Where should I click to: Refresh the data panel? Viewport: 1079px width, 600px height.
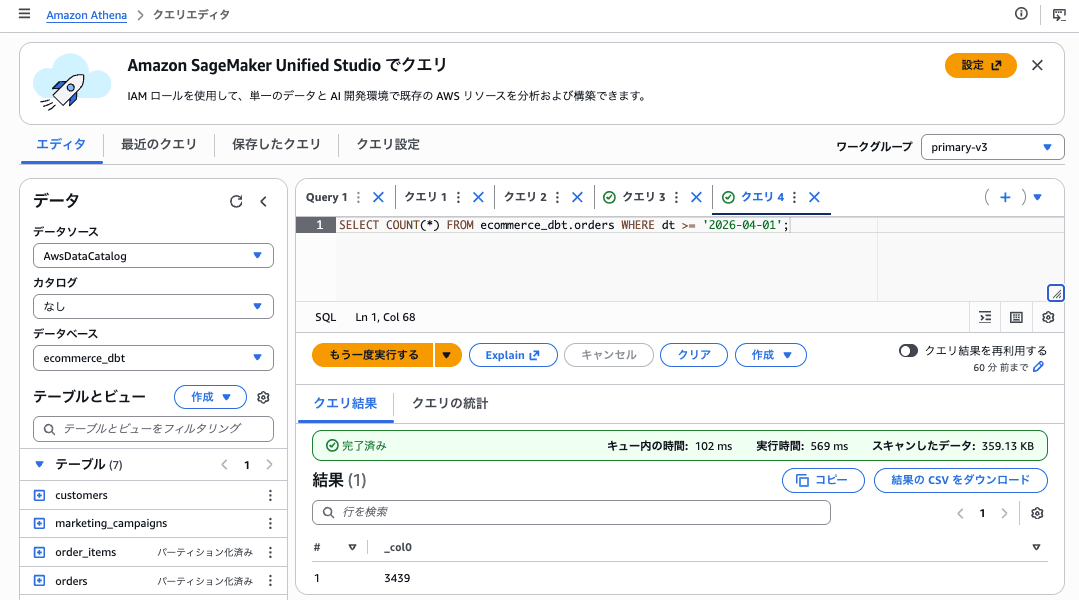coord(236,201)
